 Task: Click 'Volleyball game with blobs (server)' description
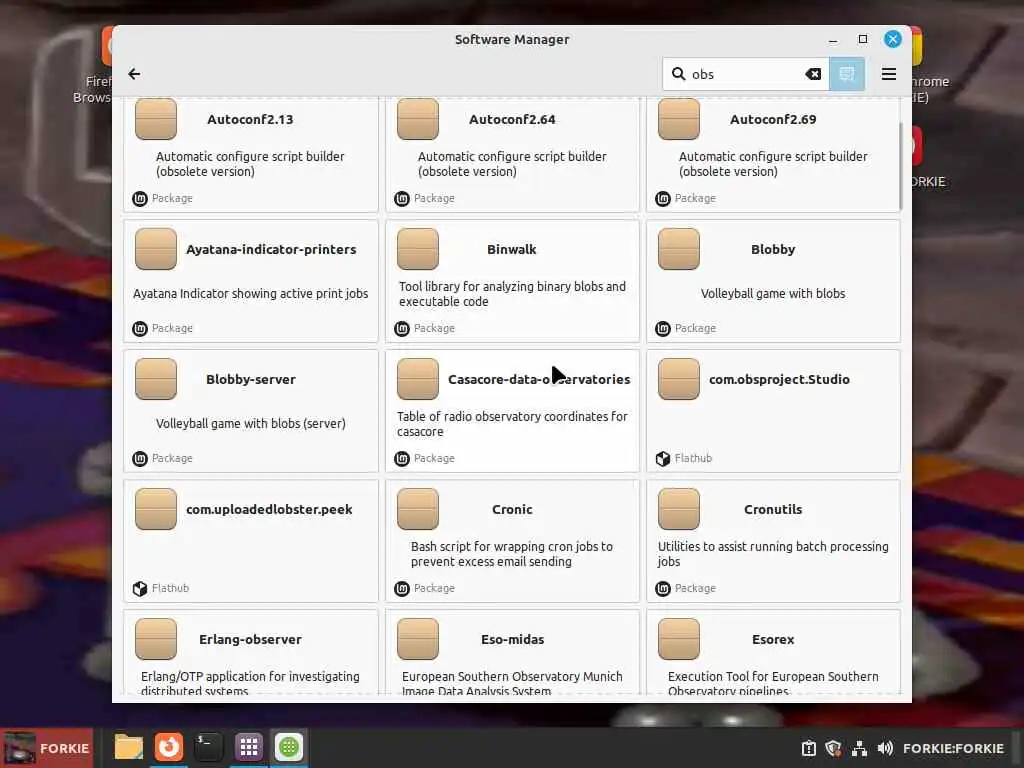tap(250, 424)
